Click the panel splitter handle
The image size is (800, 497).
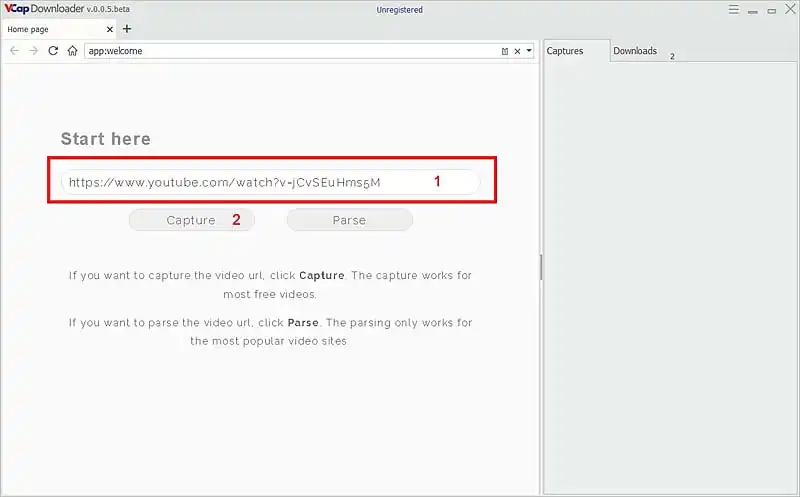[541, 267]
